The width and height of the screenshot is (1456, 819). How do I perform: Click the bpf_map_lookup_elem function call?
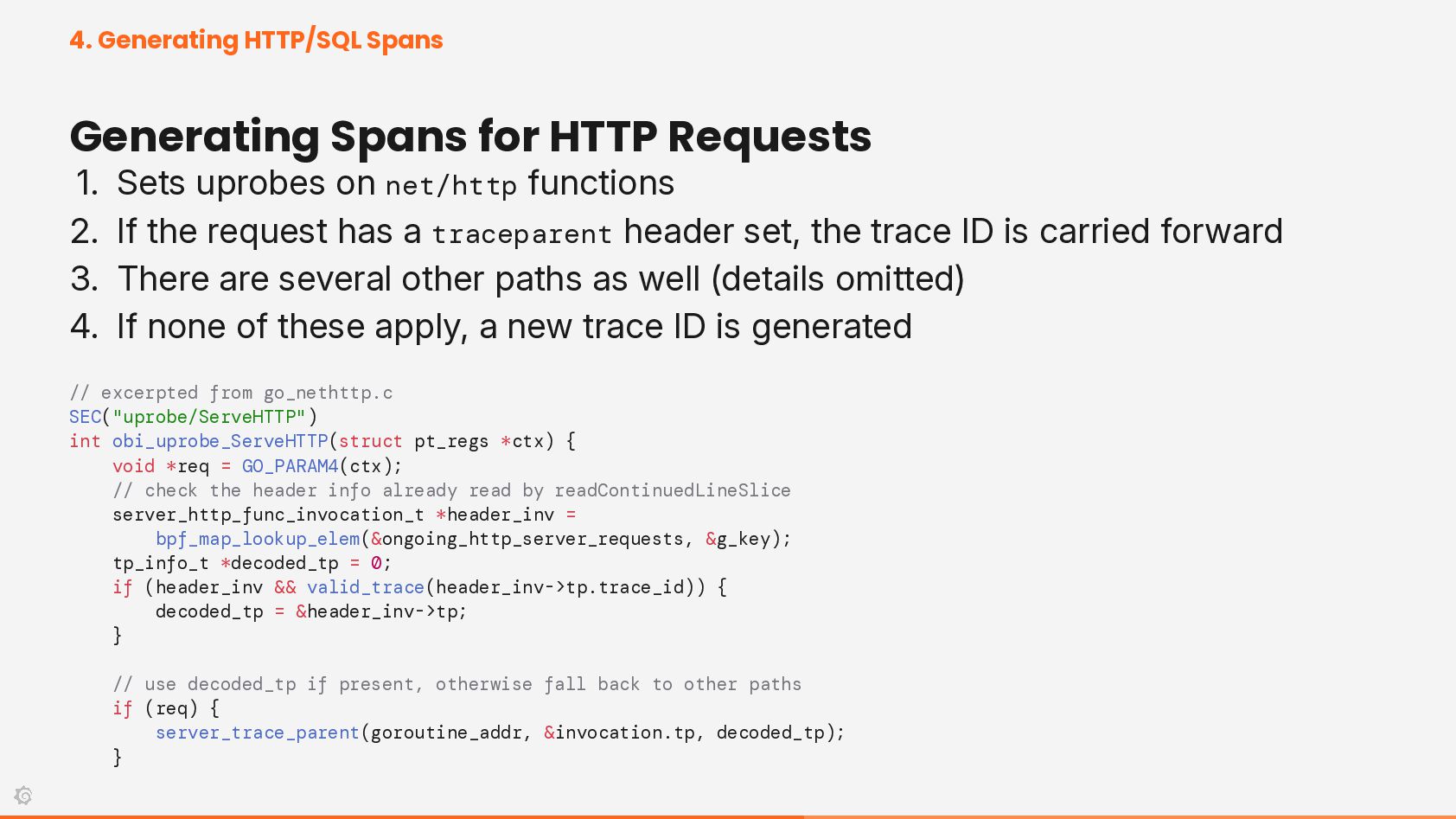(x=258, y=539)
